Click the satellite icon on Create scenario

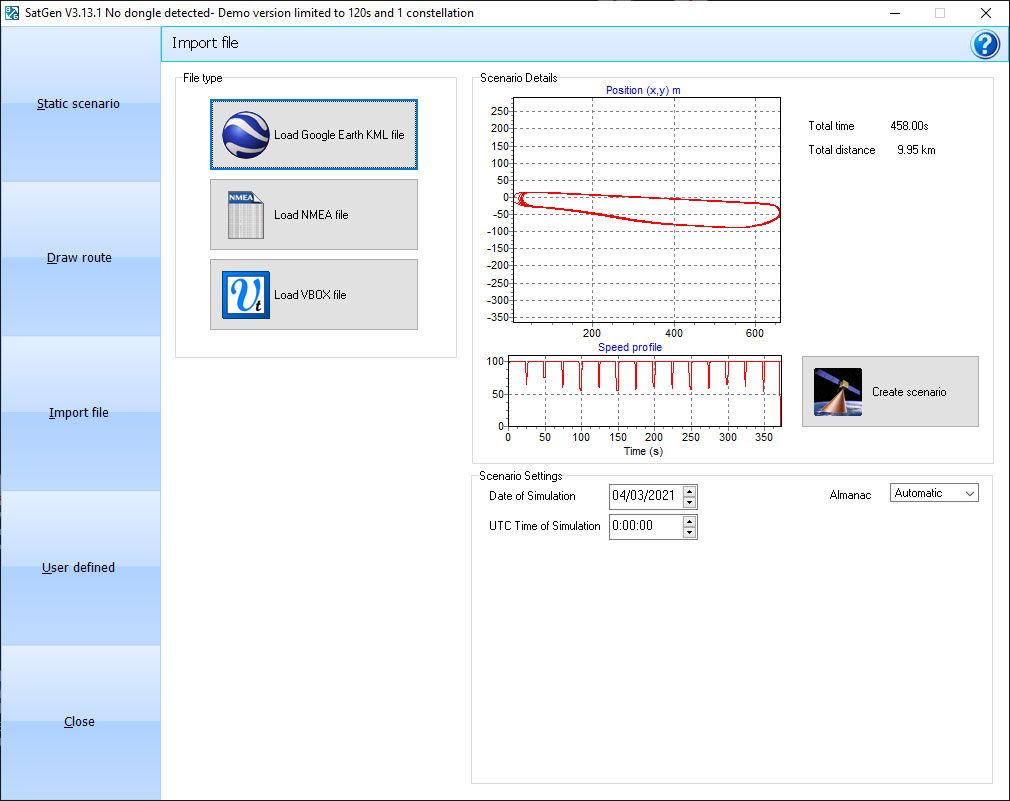coord(836,390)
